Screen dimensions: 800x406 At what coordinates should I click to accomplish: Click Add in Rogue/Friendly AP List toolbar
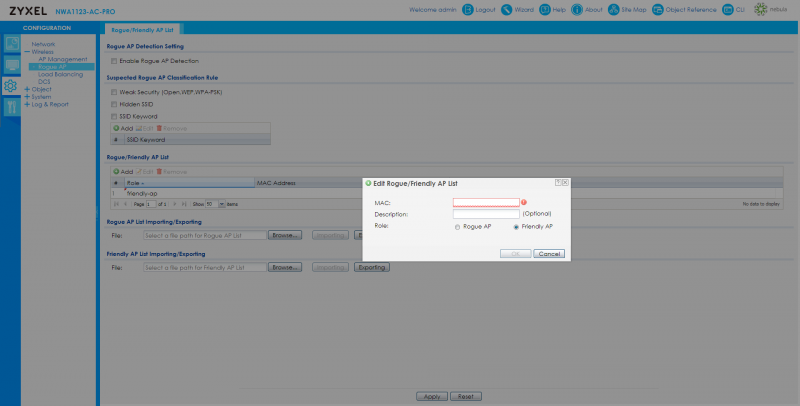[x=123, y=172]
